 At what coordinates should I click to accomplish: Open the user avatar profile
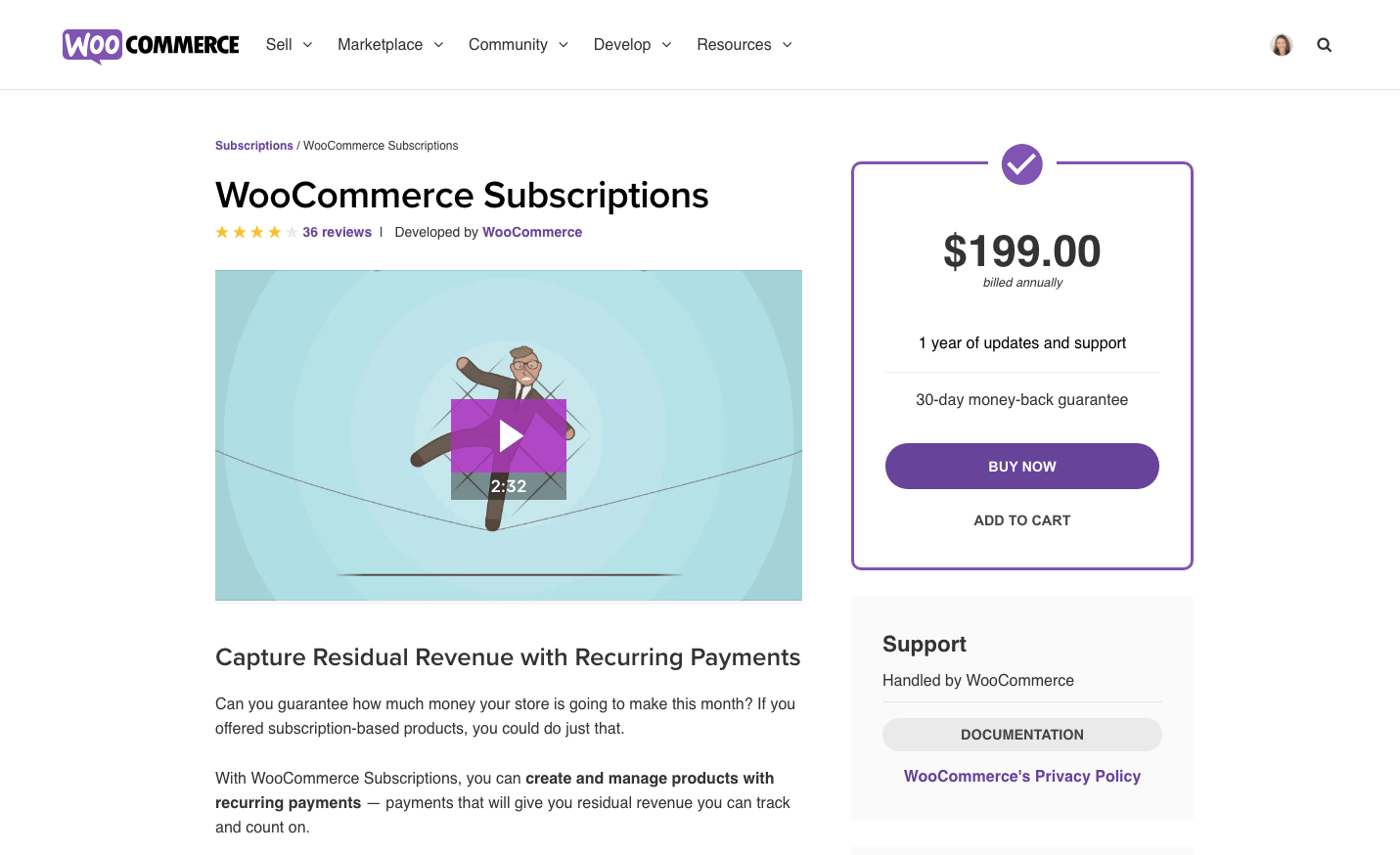tap(1282, 45)
